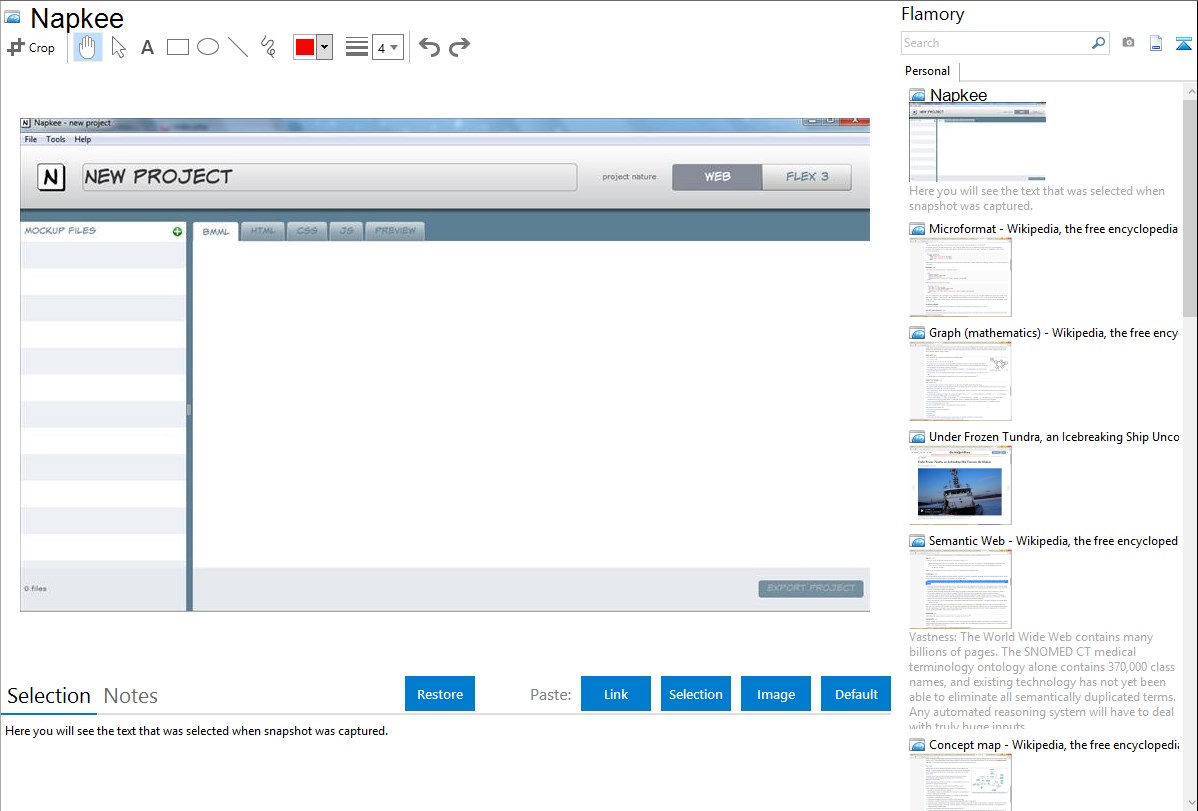Screen dimensions: 1198x811
Task: Open the Graph (mathematics) snapshot thumbnail
Action: pyautogui.click(x=960, y=381)
